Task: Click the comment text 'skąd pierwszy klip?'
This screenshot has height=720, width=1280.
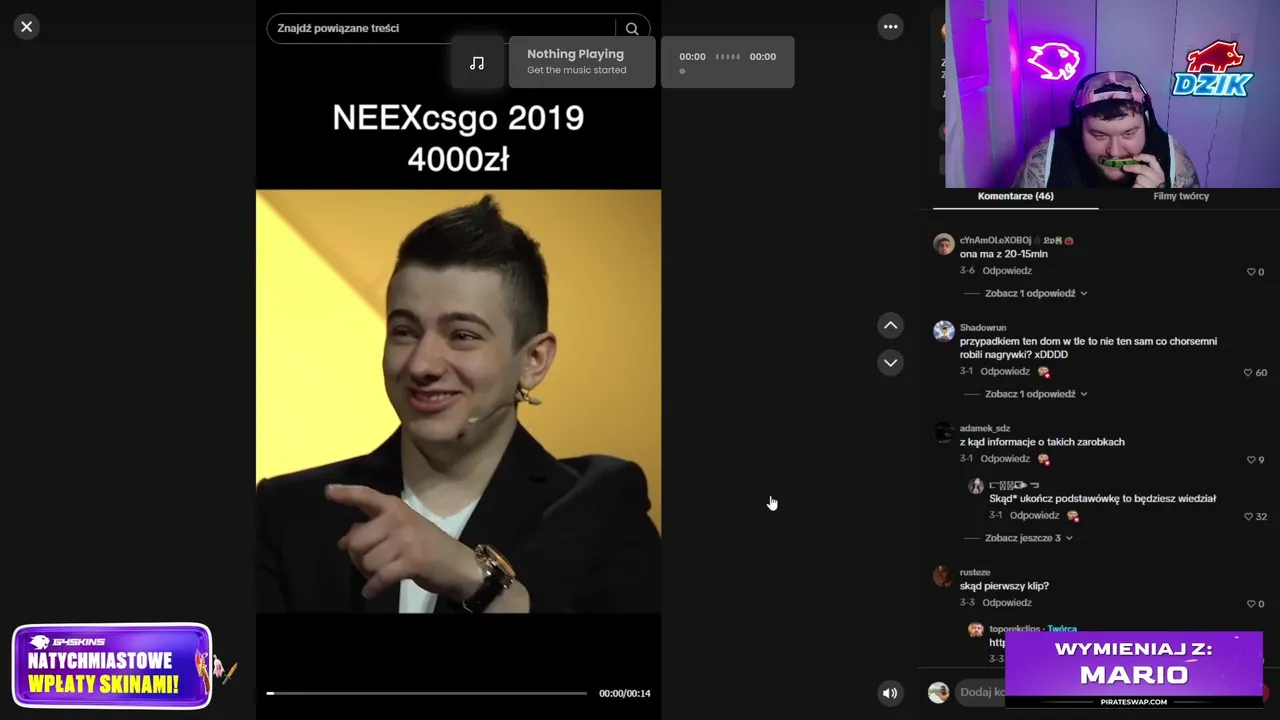Action: 1004,586
